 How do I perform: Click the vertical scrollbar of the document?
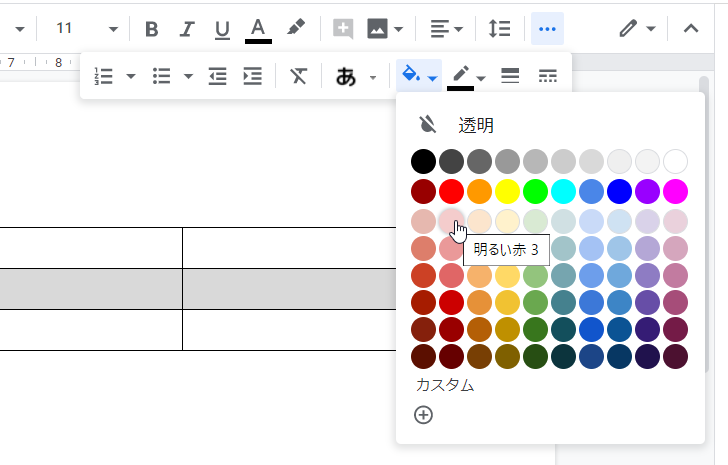click(x=704, y=223)
